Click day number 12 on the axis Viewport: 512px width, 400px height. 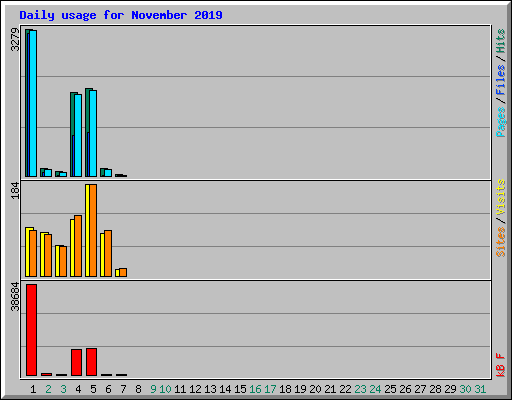coord(195,389)
